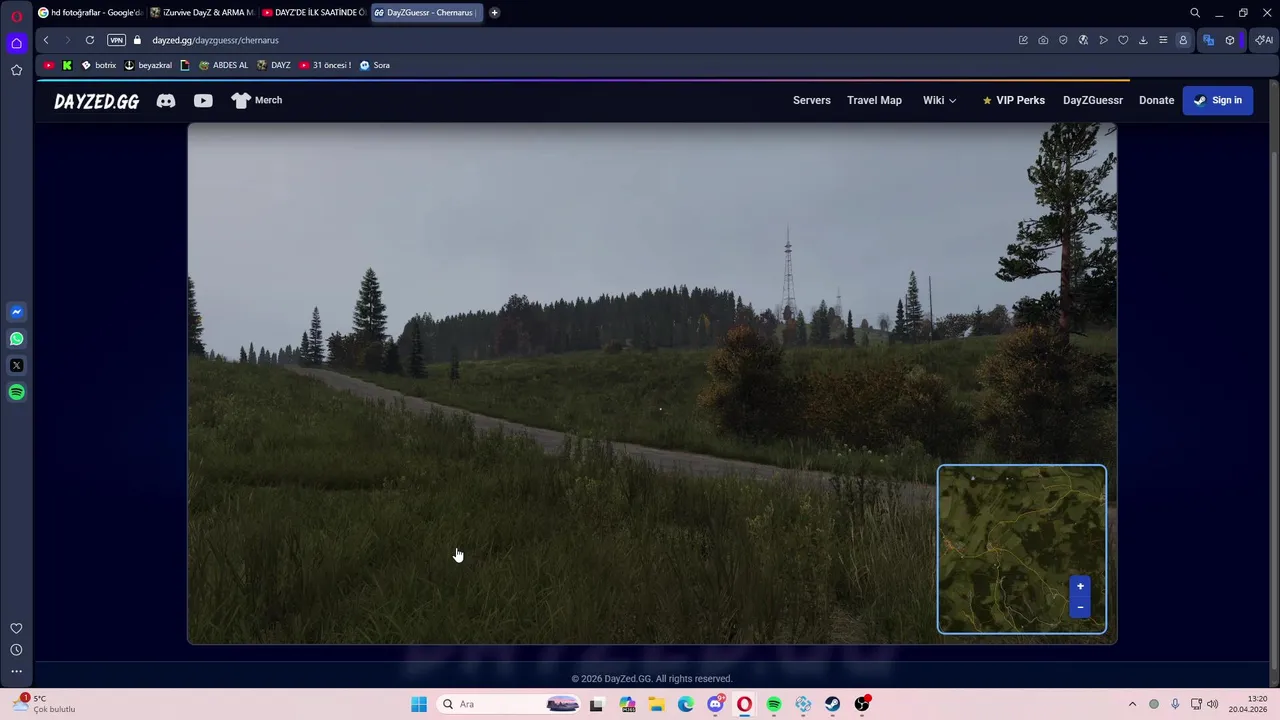This screenshot has height=720, width=1280.
Task: Open the 31 öncesi ! bookmark
Action: pos(325,65)
